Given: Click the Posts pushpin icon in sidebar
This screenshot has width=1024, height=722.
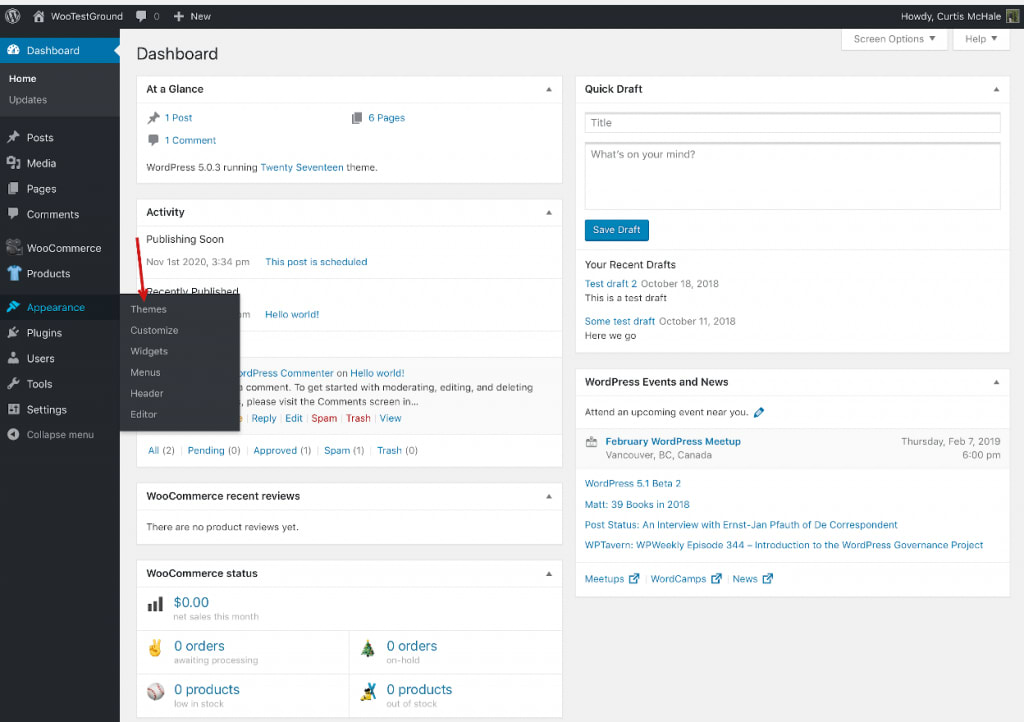Looking at the screenshot, I should click(13, 137).
